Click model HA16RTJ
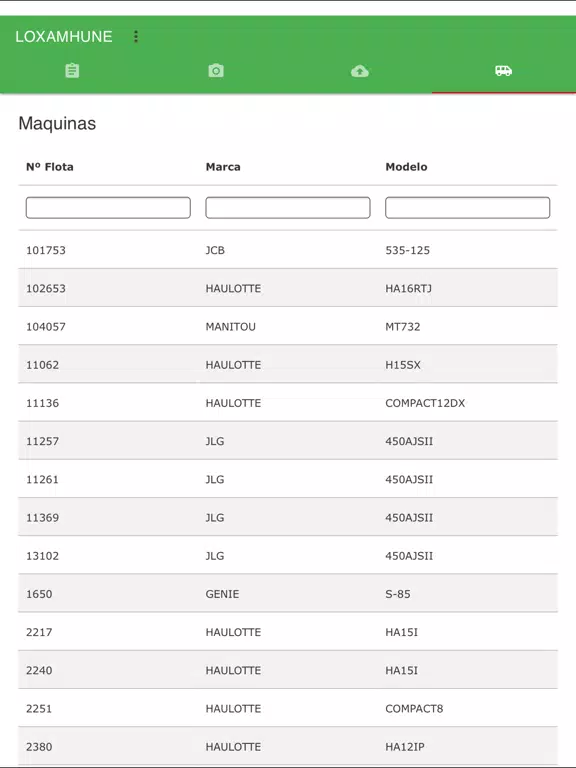The width and height of the screenshot is (576, 768). tap(408, 288)
